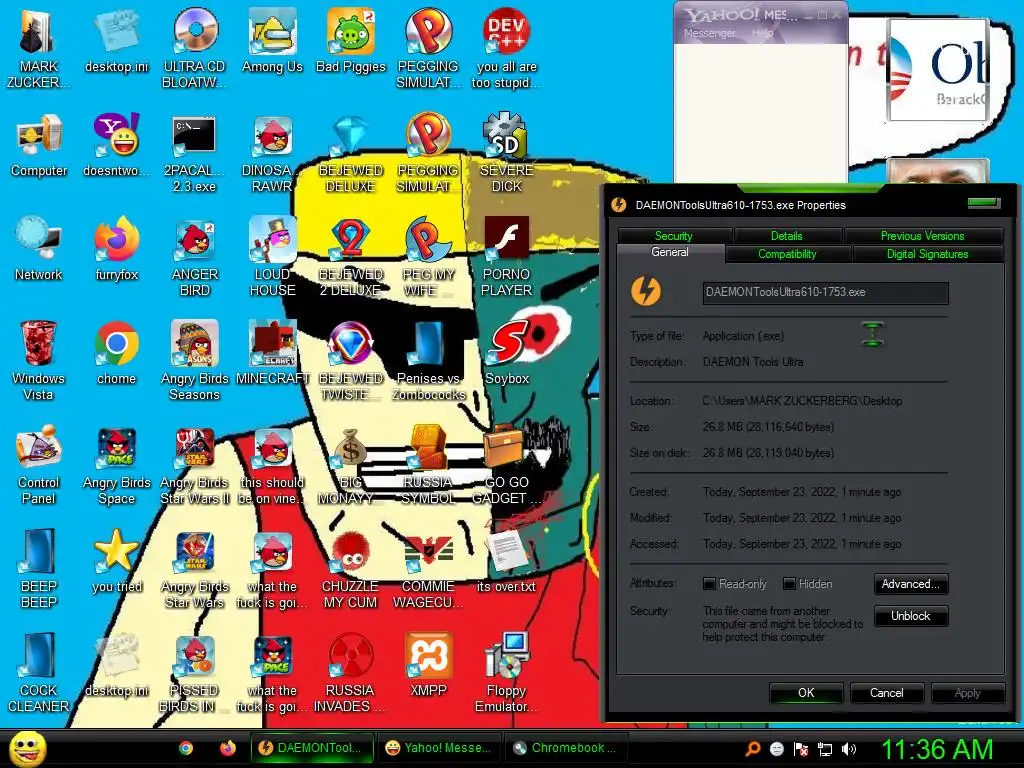Select the 'you tried' star icon
This screenshot has width=1024, height=768.
click(x=116, y=560)
